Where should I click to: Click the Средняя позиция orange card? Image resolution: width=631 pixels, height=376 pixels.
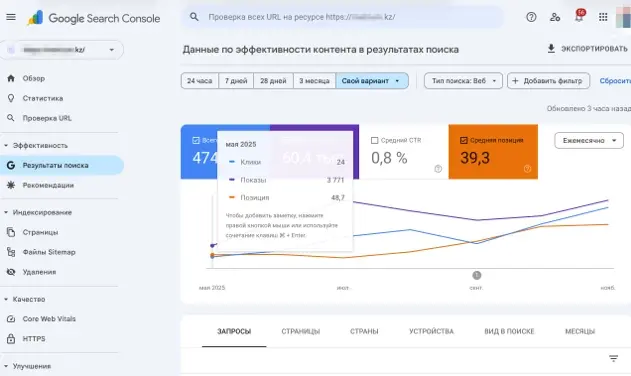[493, 152]
